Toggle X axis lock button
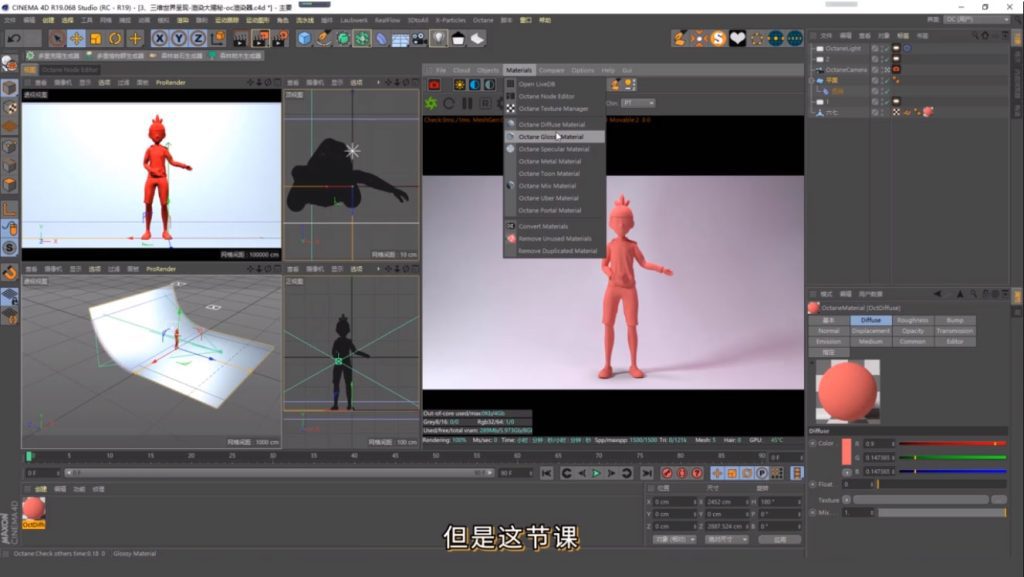The height and width of the screenshot is (577, 1024). coord(159,38)
